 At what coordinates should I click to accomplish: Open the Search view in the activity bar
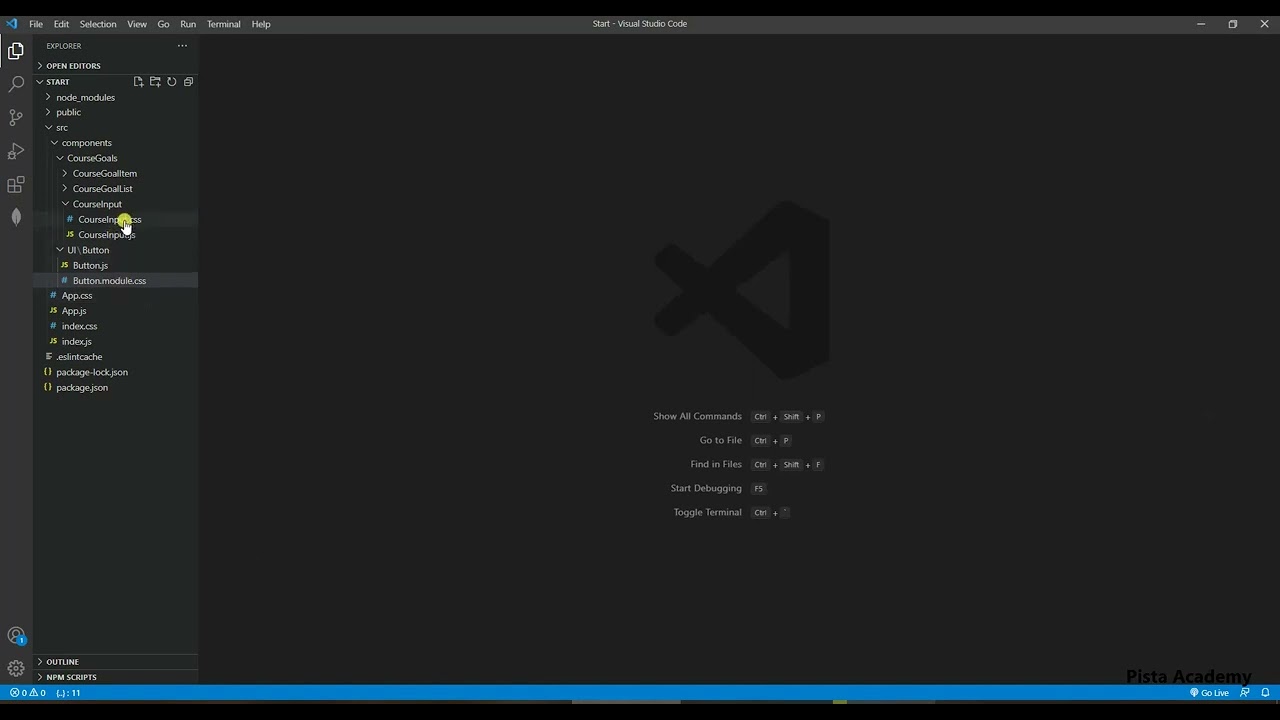coord(16,84)
